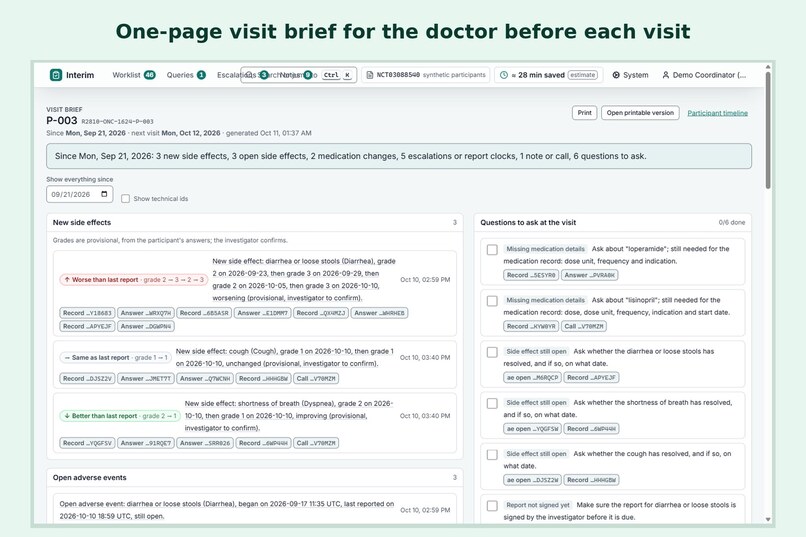Open chip Record ..QXHMZJ

(321, 313)
